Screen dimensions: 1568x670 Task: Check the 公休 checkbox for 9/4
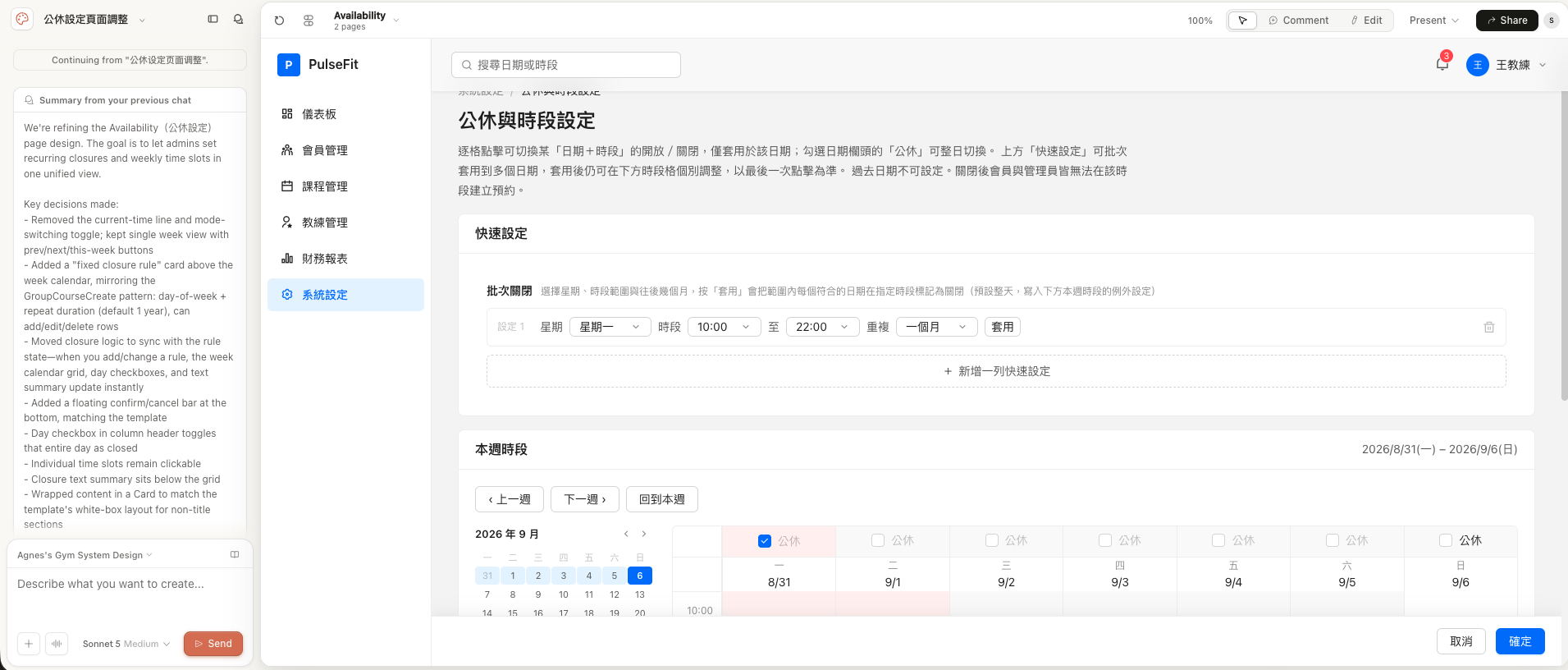tap(1218, 540)
